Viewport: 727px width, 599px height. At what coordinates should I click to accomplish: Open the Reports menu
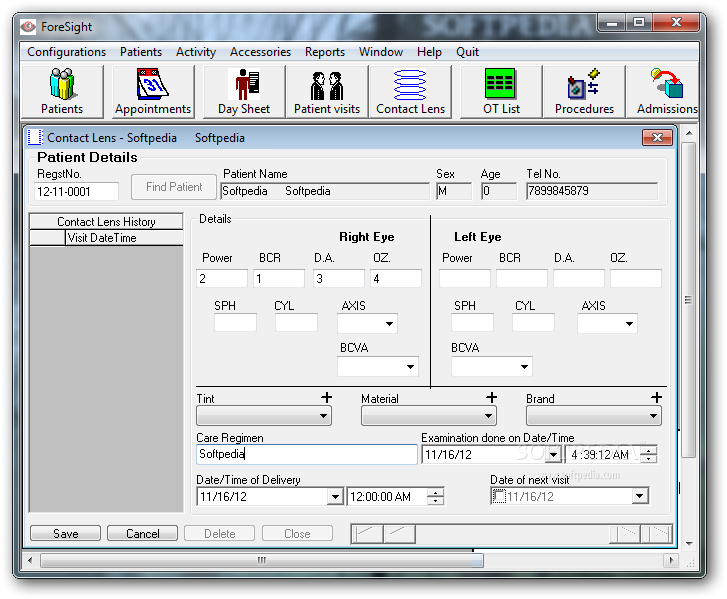325,52
